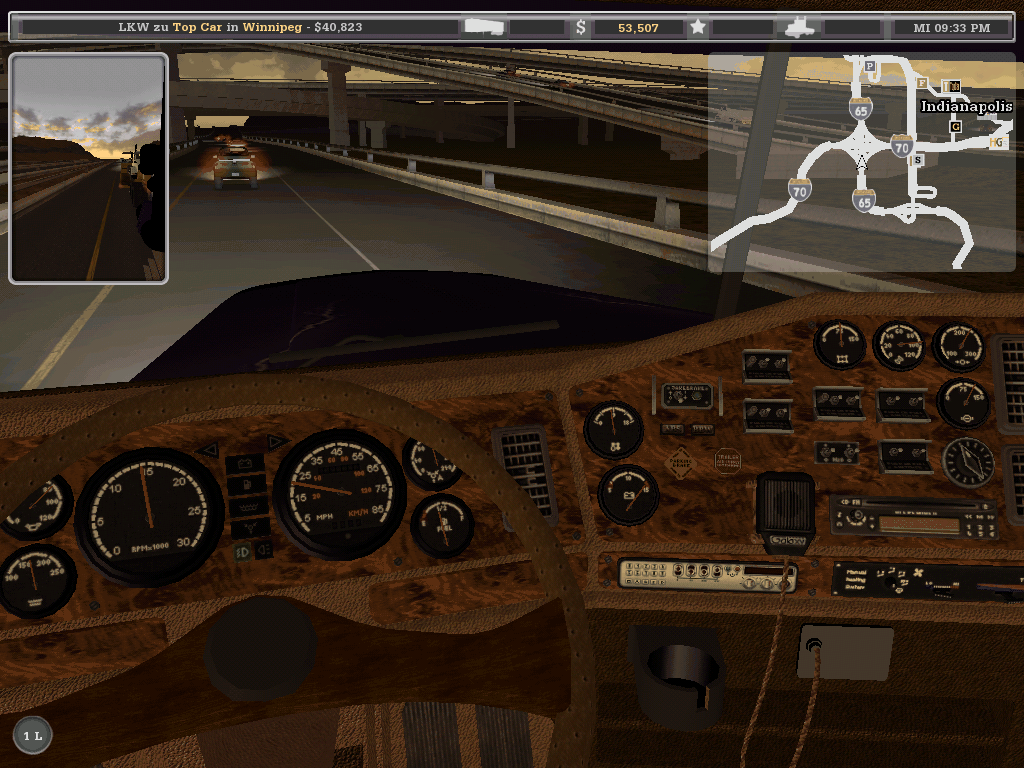The height and width of the screenshot is (768, 1024).
Task: Click the rear-view mirror camera thumbnail
Action: point(88,168)
